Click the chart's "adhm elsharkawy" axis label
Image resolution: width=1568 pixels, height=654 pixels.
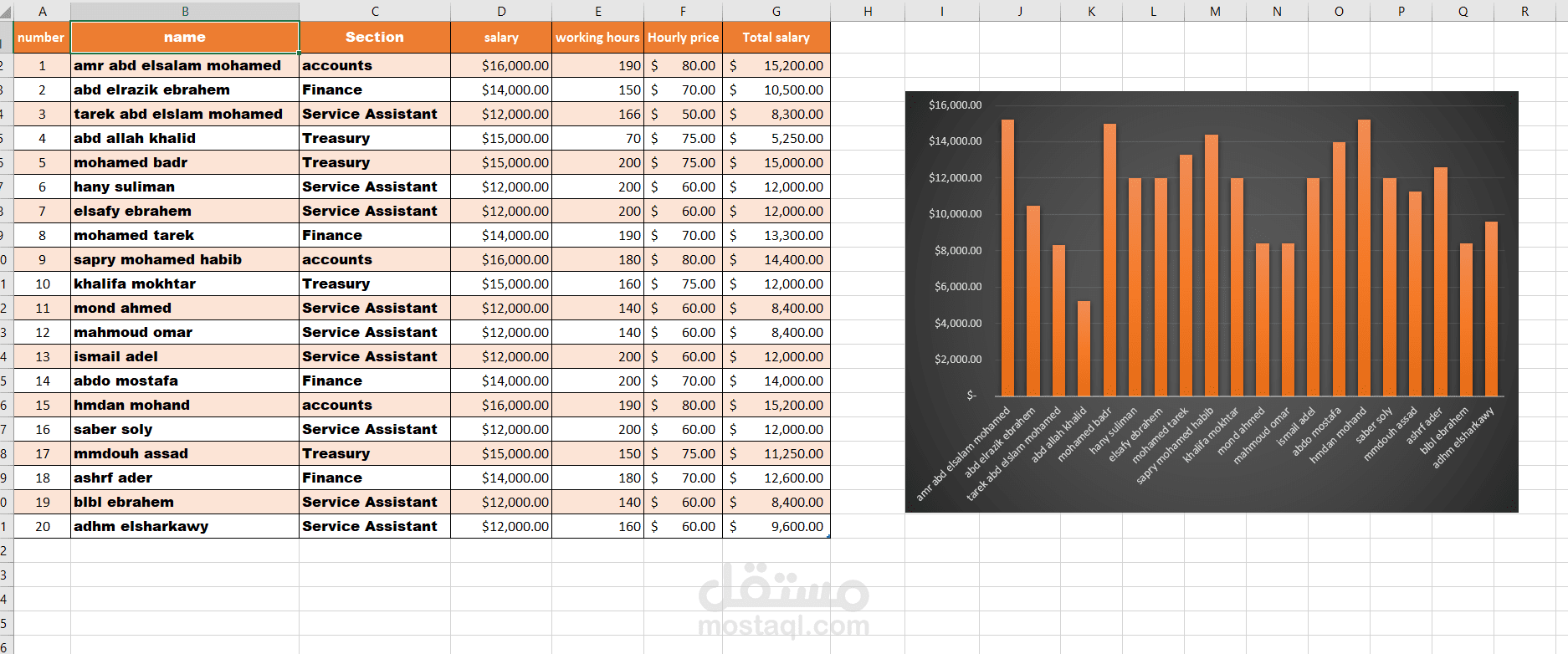[1463, 437]
